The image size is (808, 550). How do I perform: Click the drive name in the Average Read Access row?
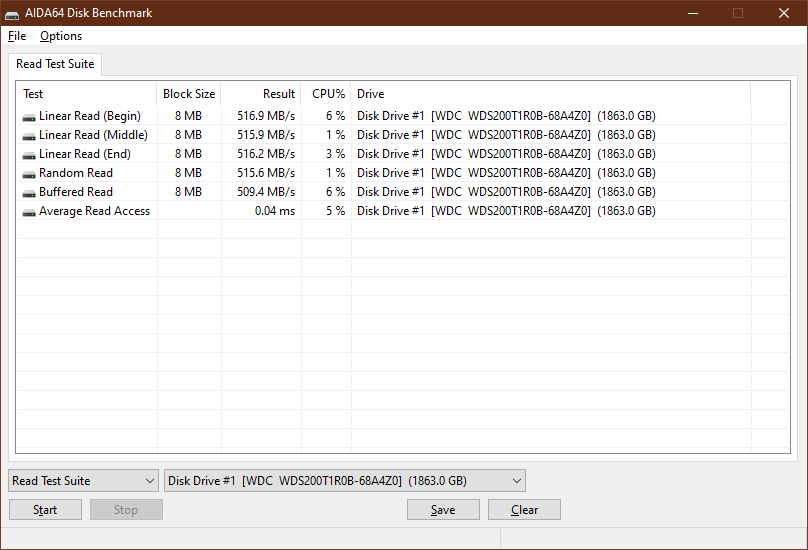coord(506,211)
